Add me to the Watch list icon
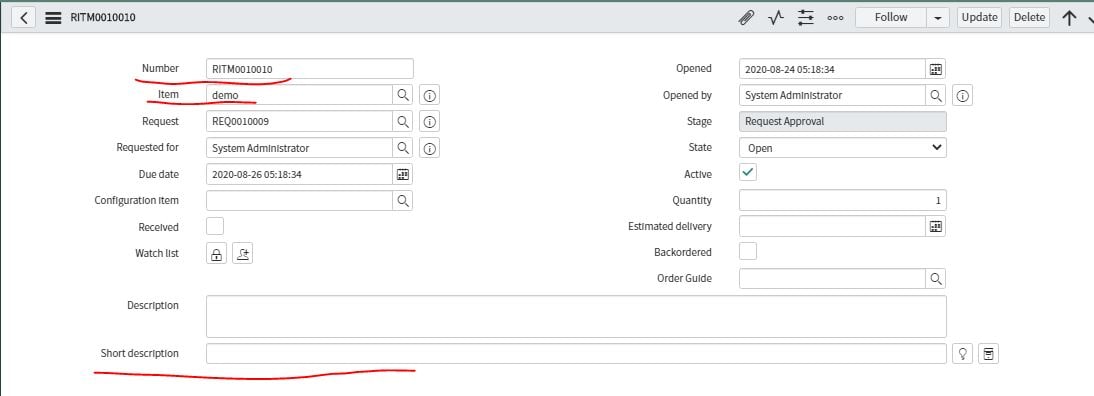The width and height of the screenshot is (1094, 396). pos(242,254)
